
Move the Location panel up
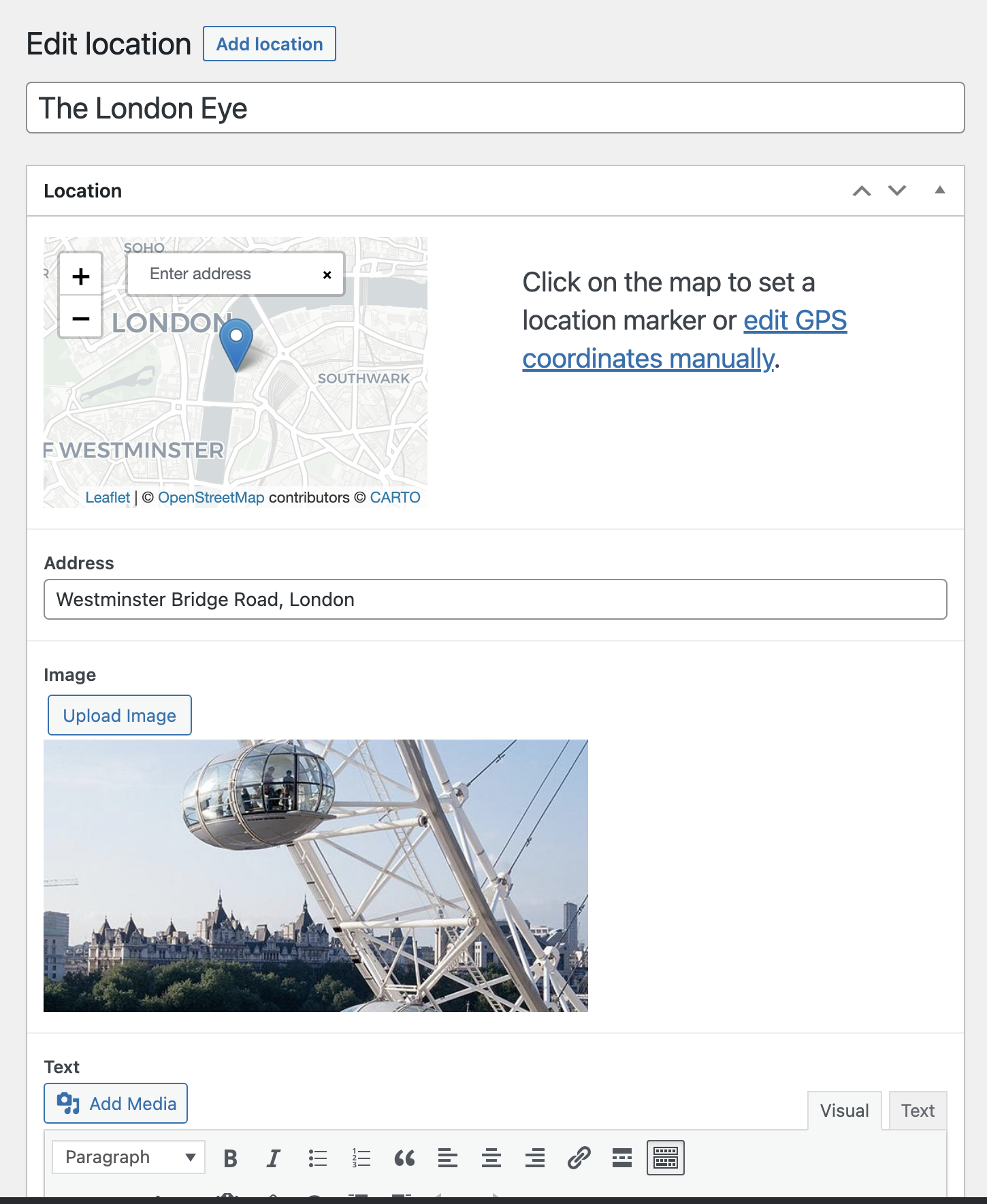click(x=862, y=191)
